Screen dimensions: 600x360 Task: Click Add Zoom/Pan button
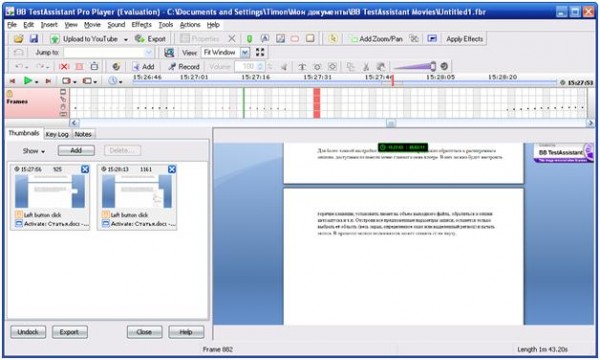click(x=376, y=39)
